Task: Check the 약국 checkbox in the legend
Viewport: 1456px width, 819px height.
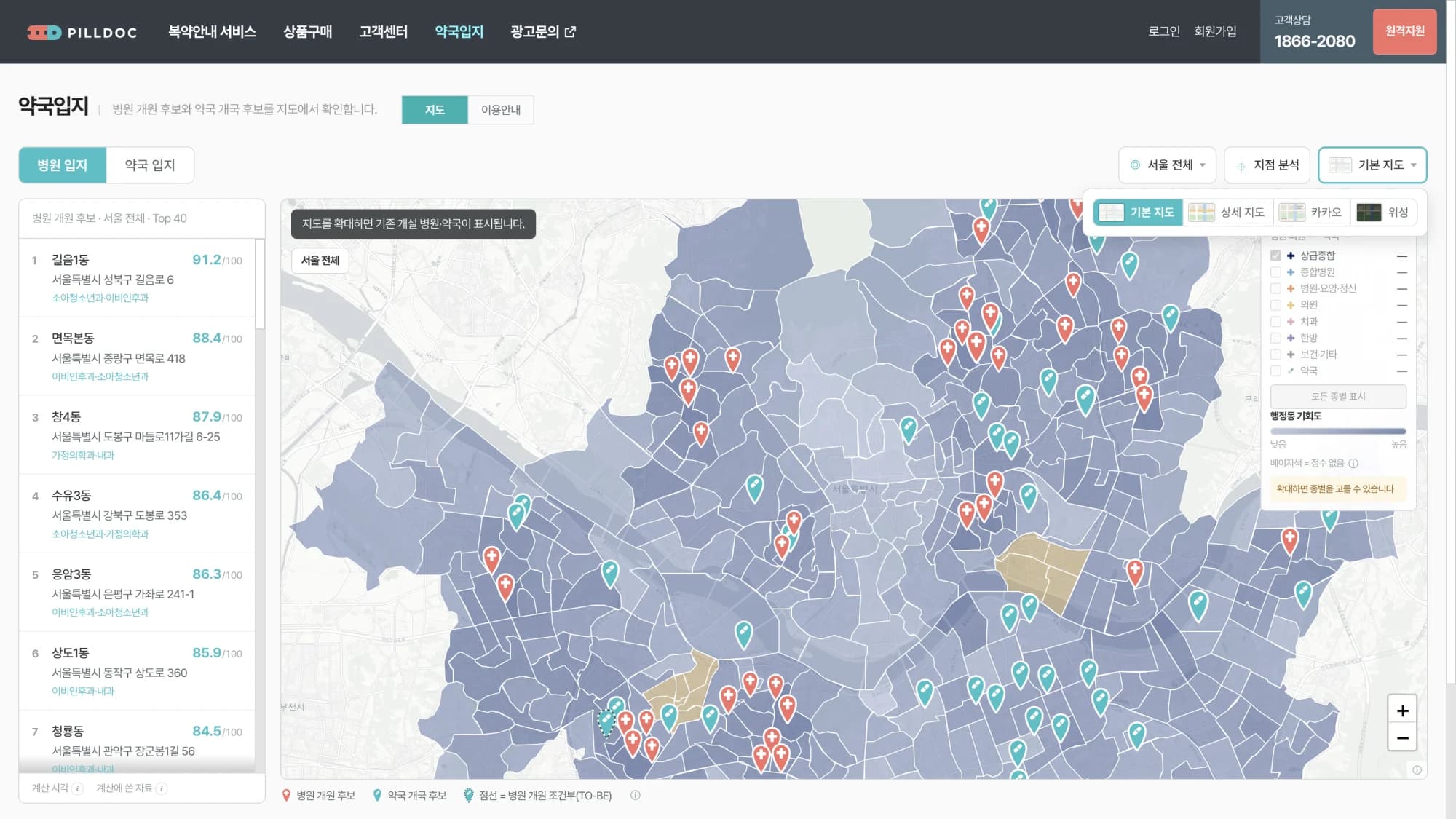Action: pos(1275,371)
